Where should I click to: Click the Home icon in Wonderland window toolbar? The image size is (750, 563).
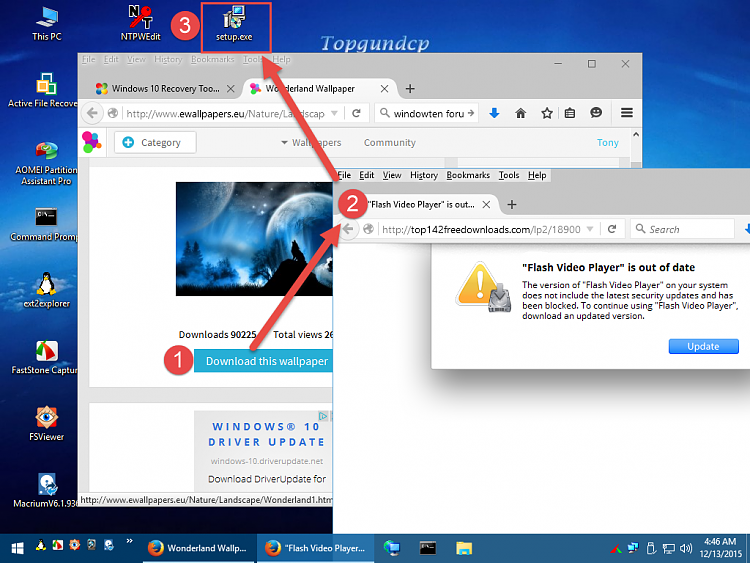[520, 113]
